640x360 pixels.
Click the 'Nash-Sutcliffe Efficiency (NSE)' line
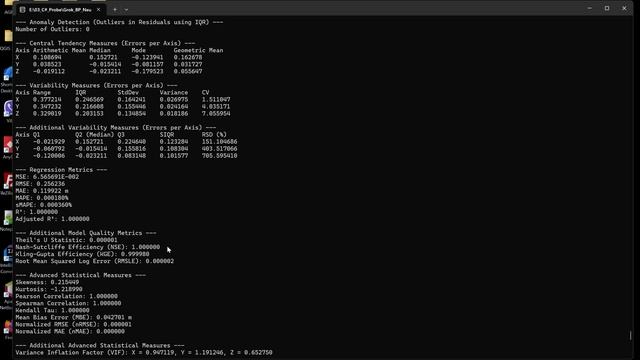tap(88, 247)
